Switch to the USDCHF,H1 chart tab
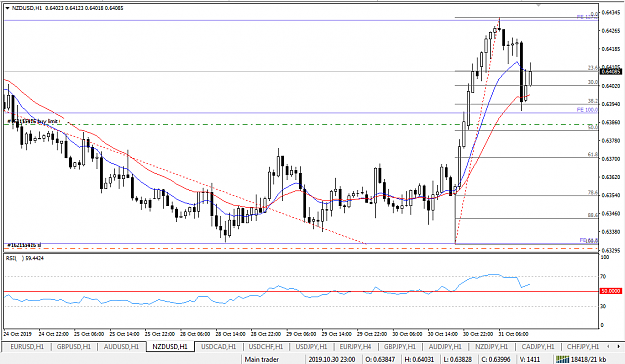The image size is (625, 364). click(265, 346)
